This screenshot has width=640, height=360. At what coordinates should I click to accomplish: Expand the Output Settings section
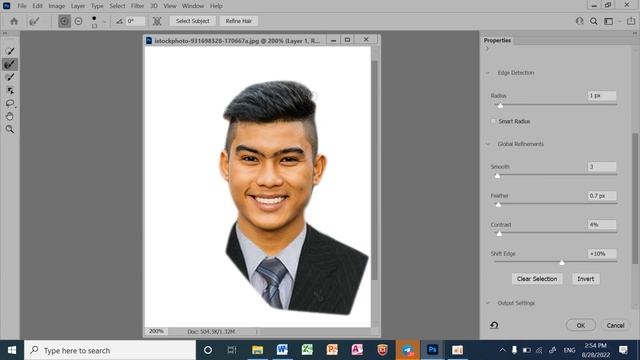pyautogui.click(x=488, y=303)
